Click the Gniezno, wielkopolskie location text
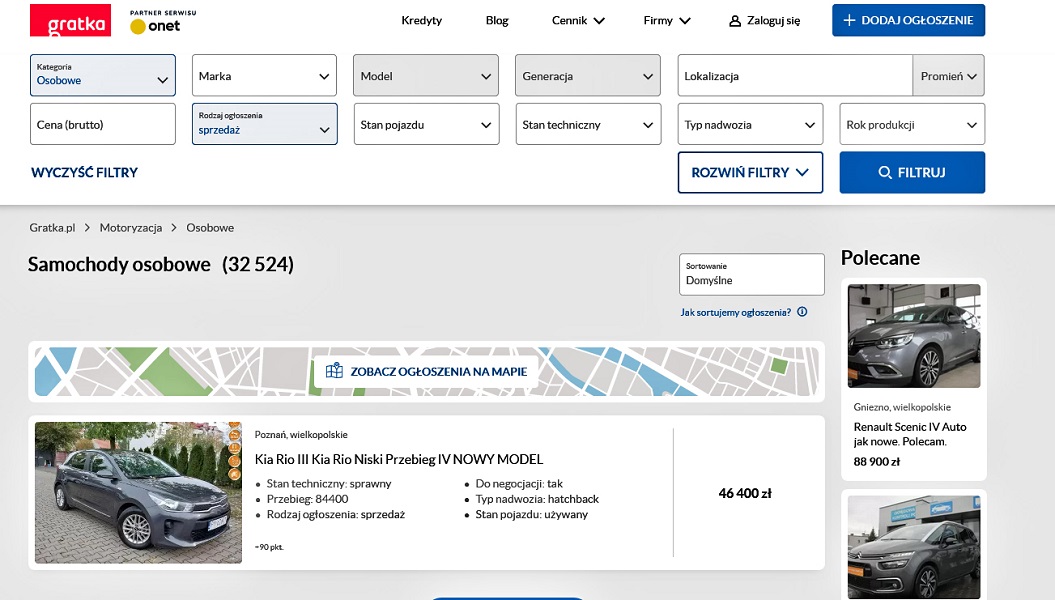The height and width of the screenshot is (600, 1055). coord(902,407)
